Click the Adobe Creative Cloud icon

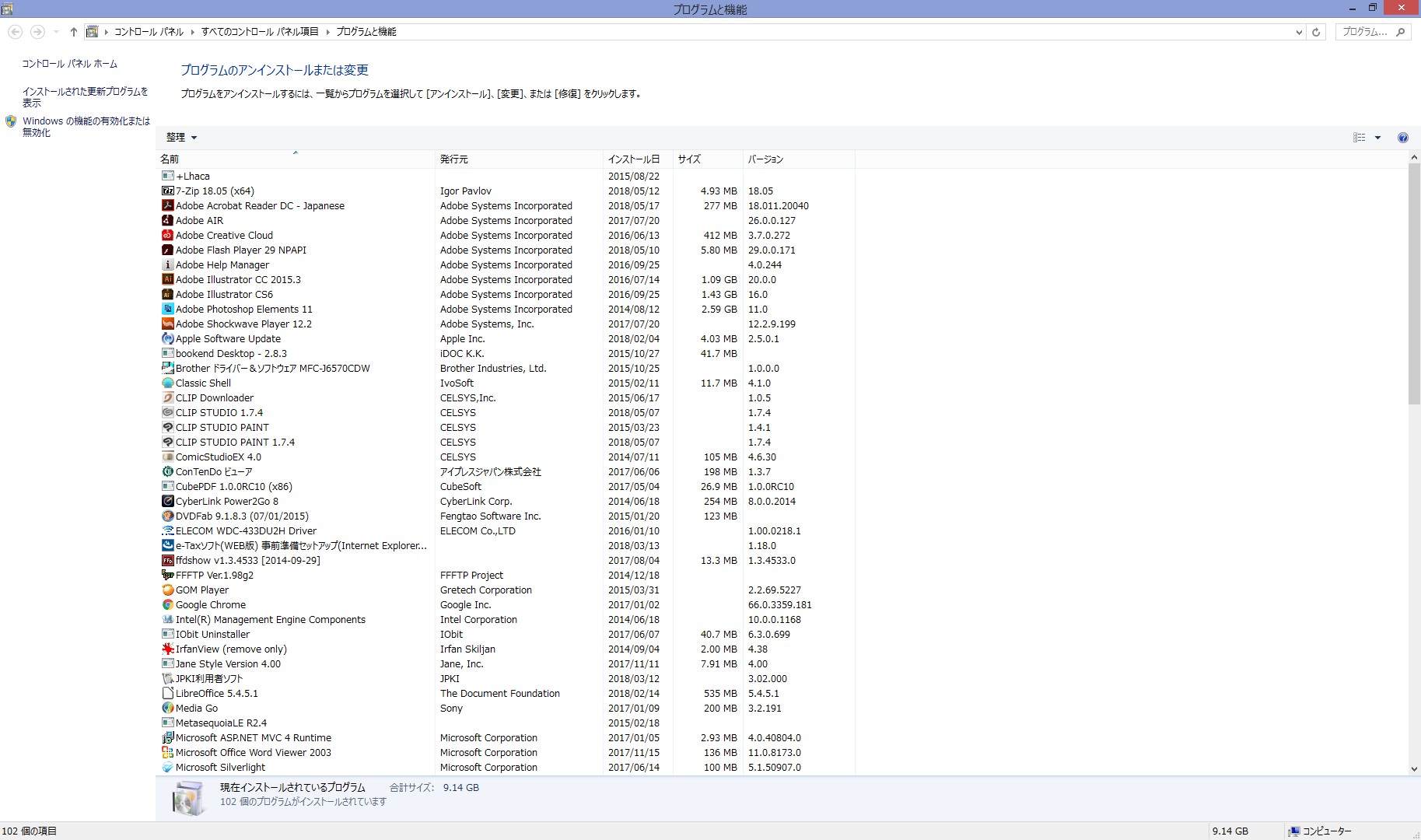tap(167, 235)
